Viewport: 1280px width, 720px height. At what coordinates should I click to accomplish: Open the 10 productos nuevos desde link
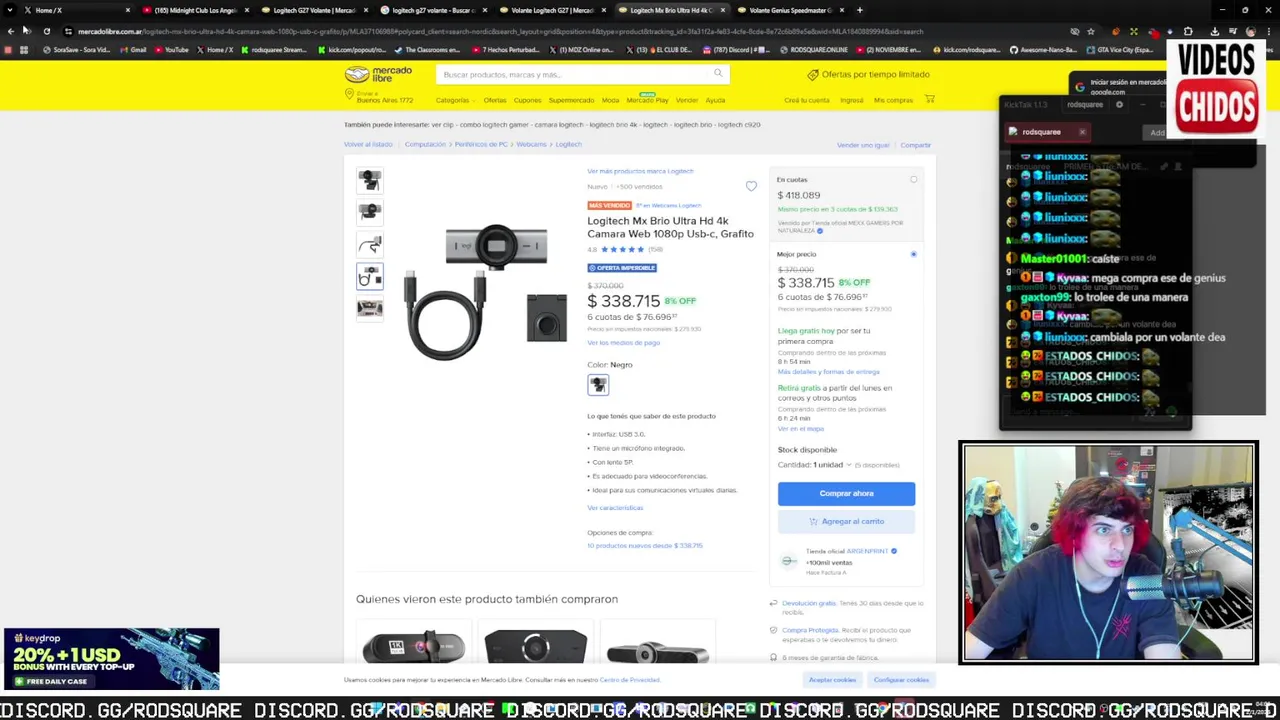point(644,546)
